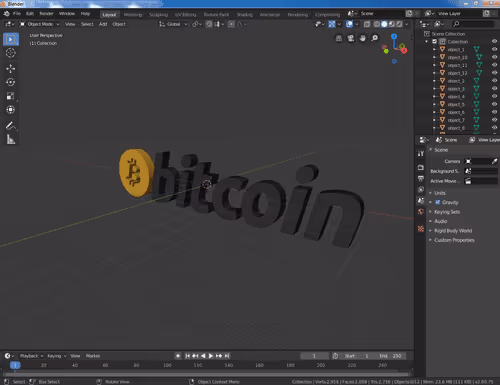Toggle viewport overlays display
This screenshot has width=500, height=385.
pos(349,24)
